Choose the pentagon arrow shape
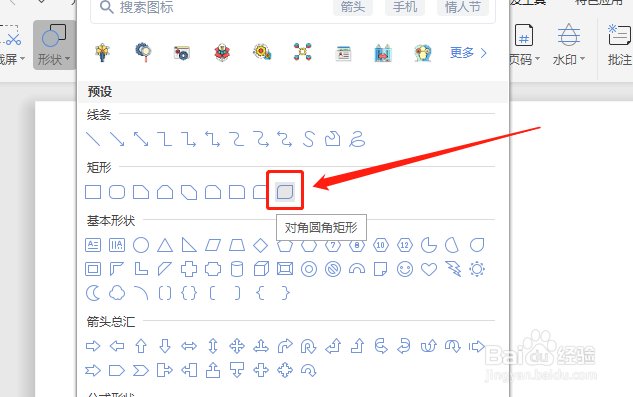Image resolution: width=633 pixels, height=397 pixels. tap(117, 370)
